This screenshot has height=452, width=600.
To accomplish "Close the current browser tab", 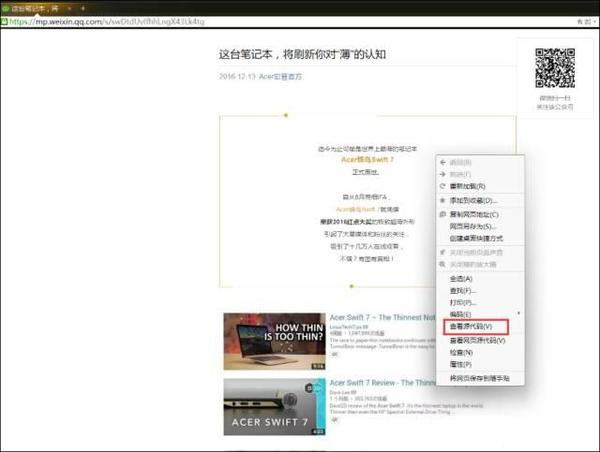I will click(x=69, y=8).
